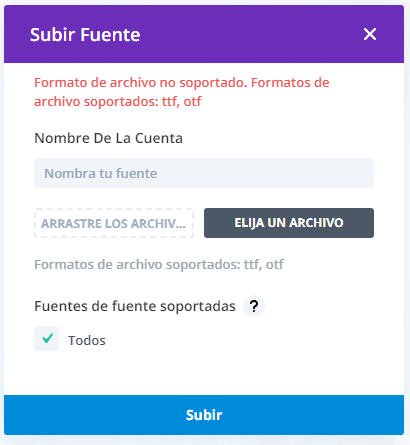This screenshot has width=410, height=445.
Task: Close the Subir Fuente dialog
Action: point(370,34)
